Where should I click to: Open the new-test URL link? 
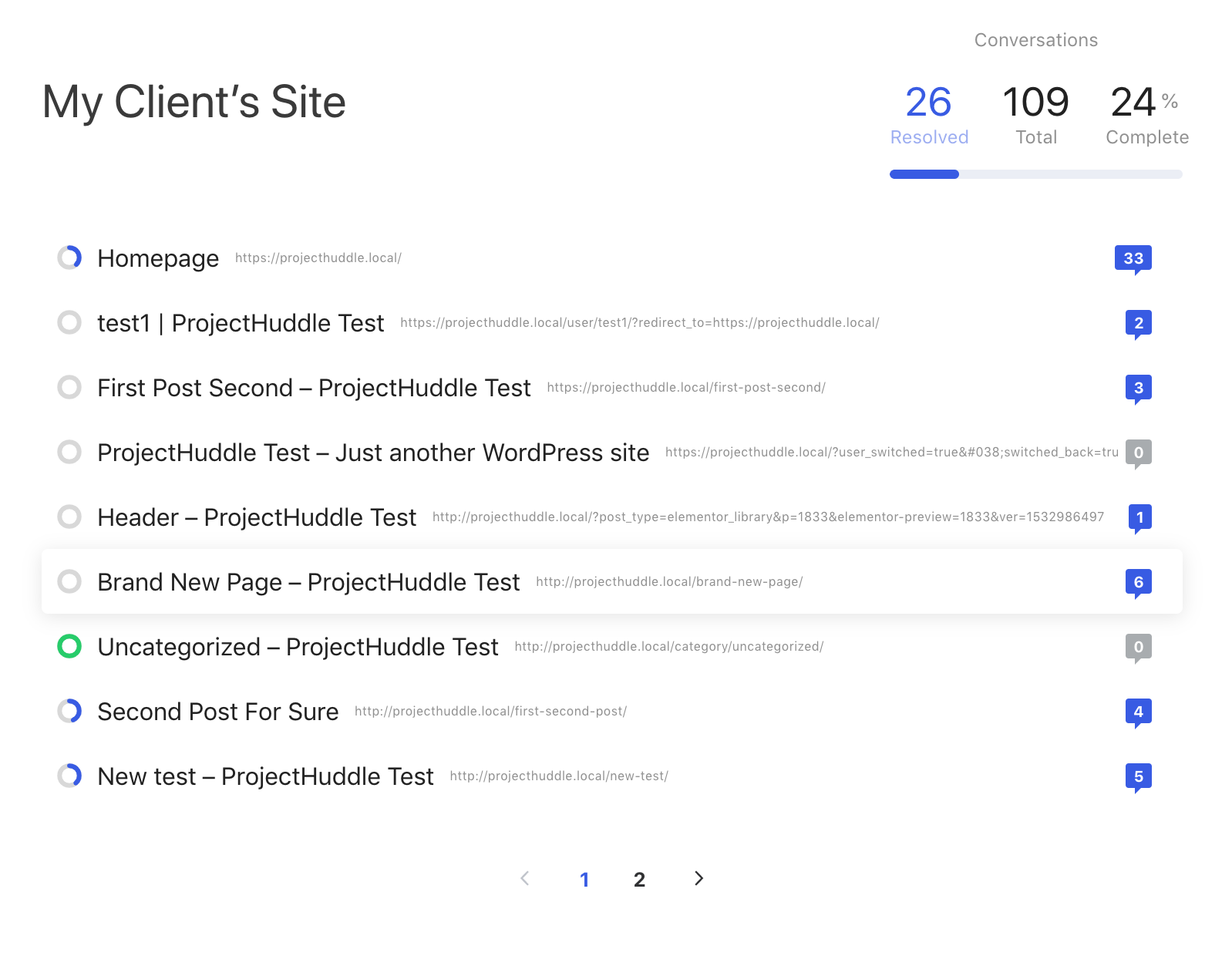click(x=559, y=776)
